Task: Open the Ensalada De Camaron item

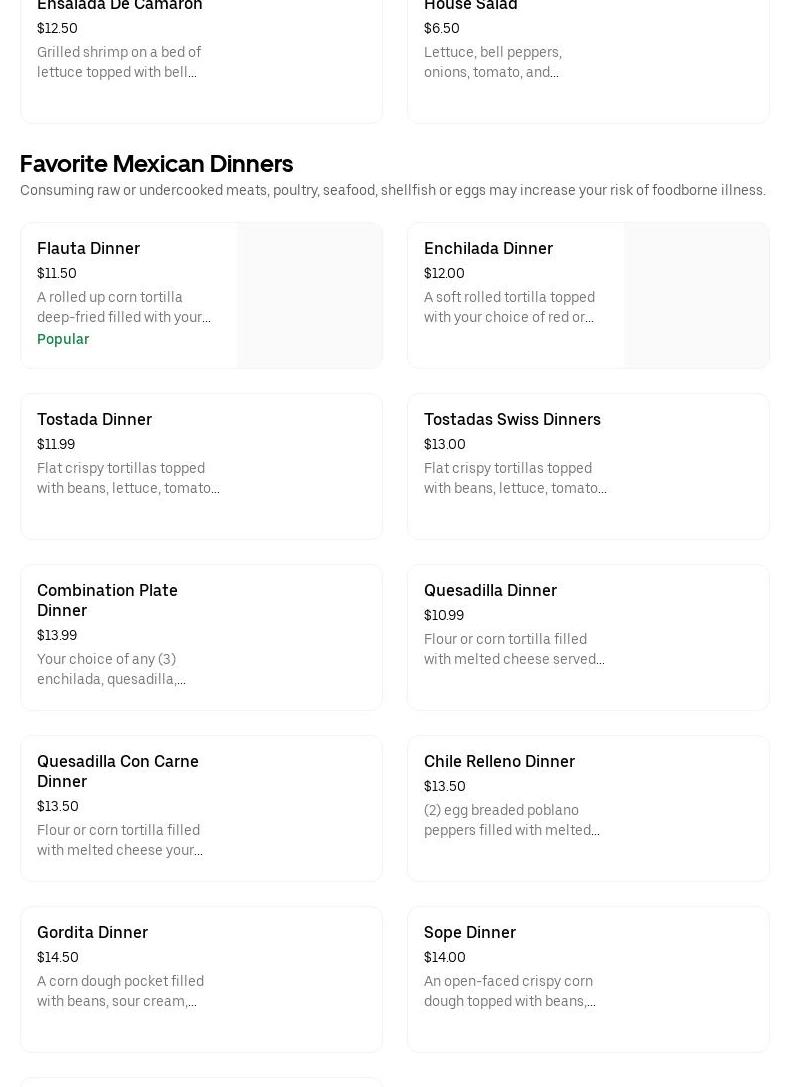Action: pos(200,50)
